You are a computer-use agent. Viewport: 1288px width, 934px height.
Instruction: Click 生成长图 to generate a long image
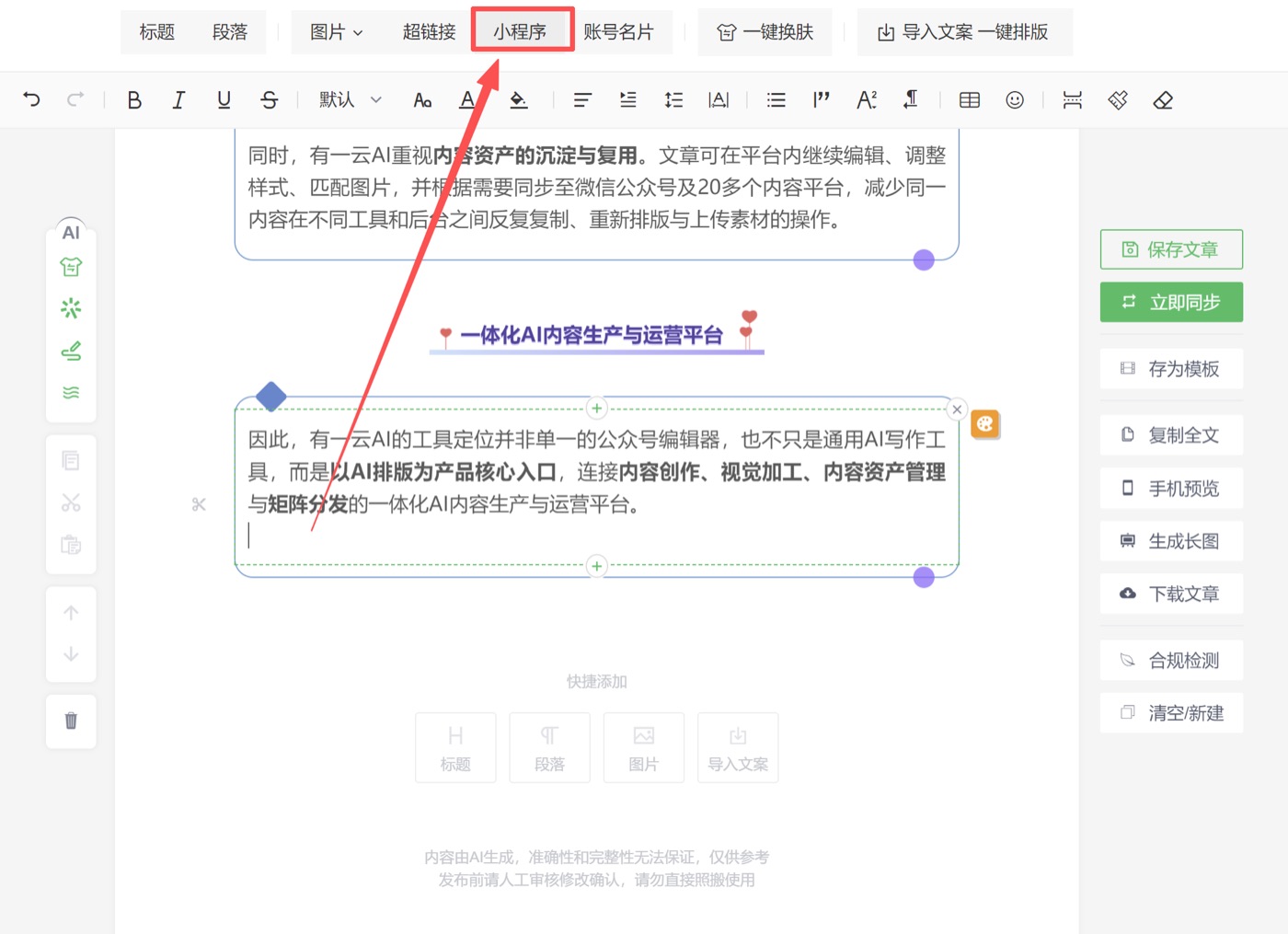pos(1171,541)
